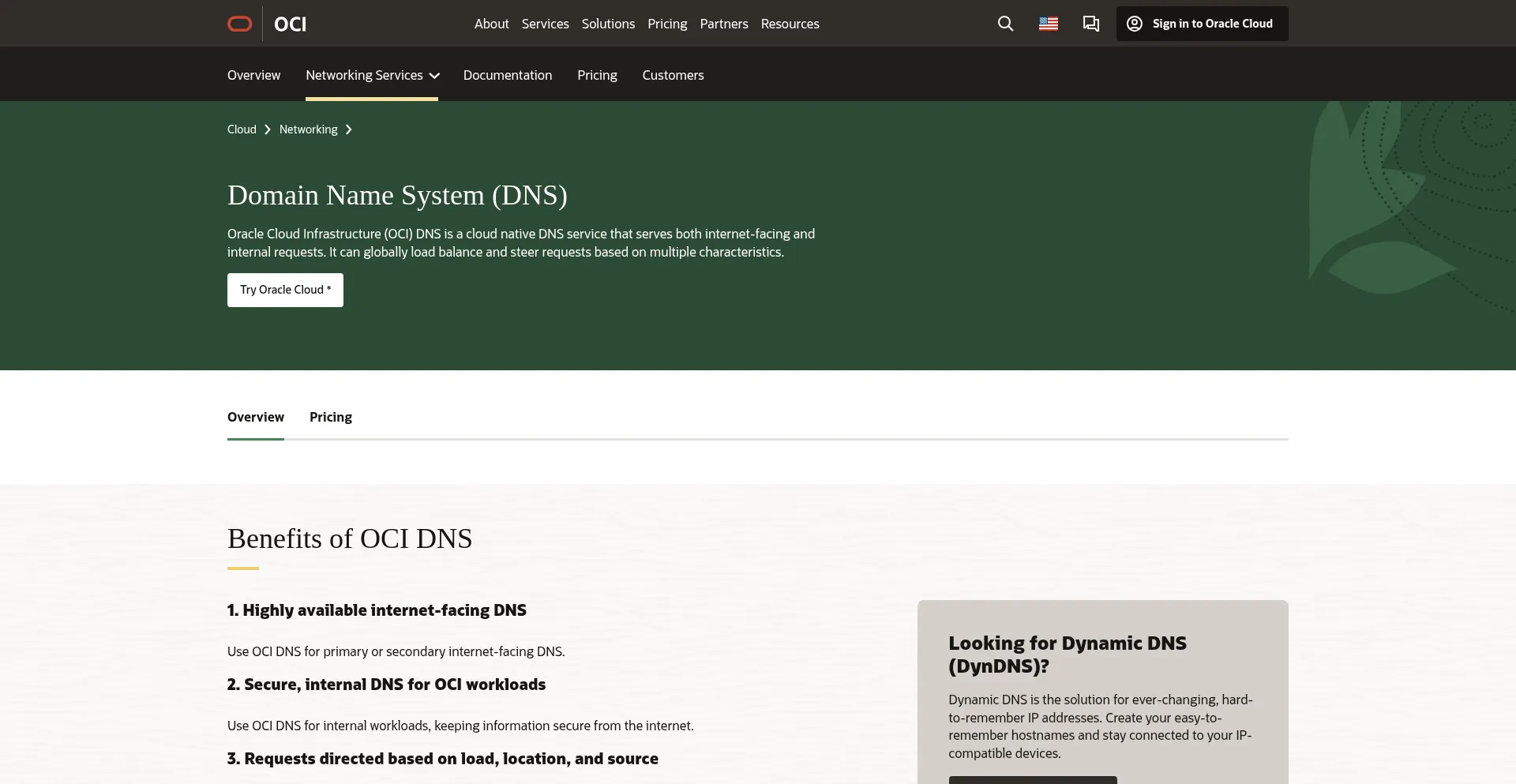Image resolution: width=1516 pixels, height=784 pixels.
Task: Click the US flag country selector
Action: tap(1048, 24)
